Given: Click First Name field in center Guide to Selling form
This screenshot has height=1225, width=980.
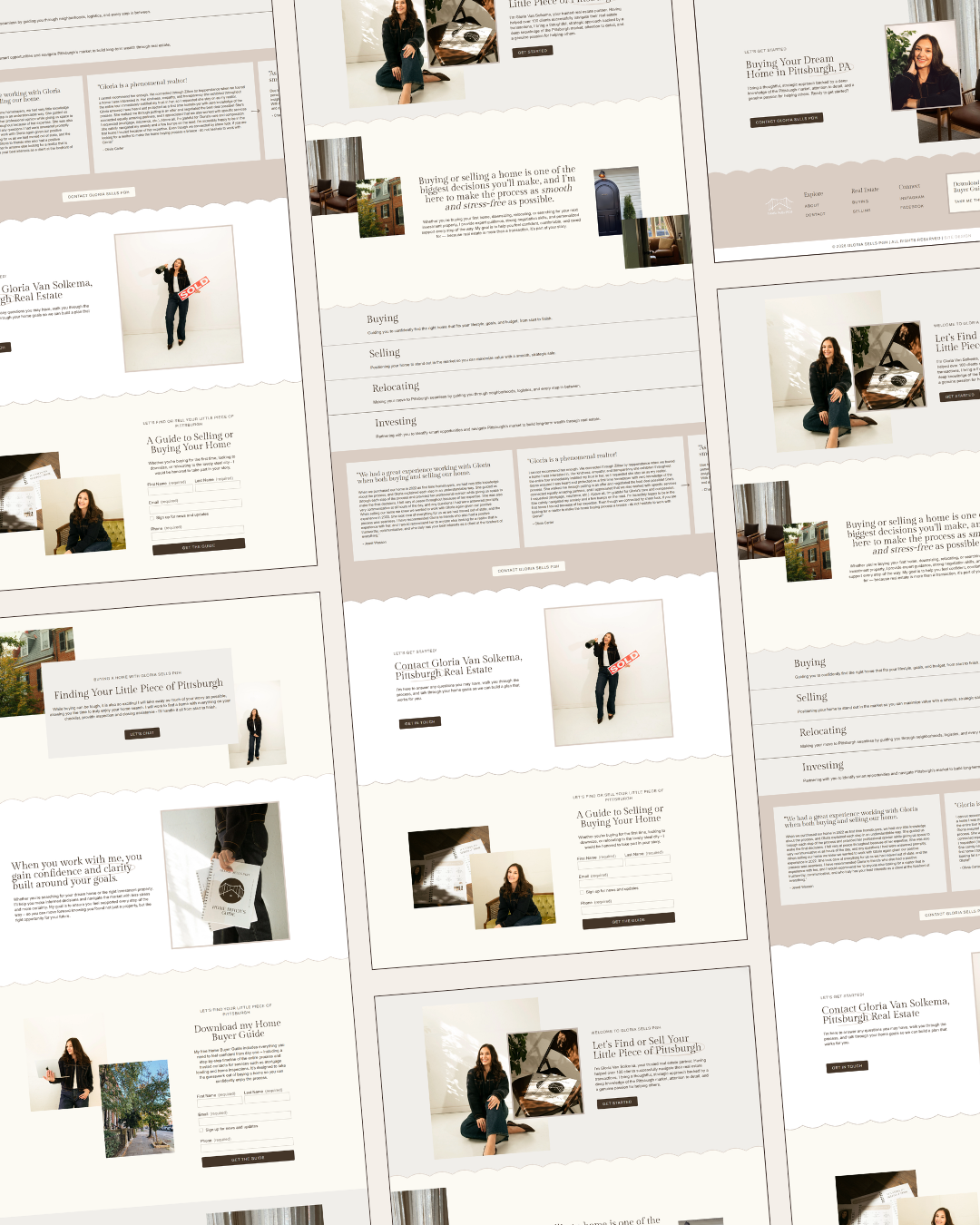Looking at the screenshot, I should pyautogui.click(x=600, y=862).
